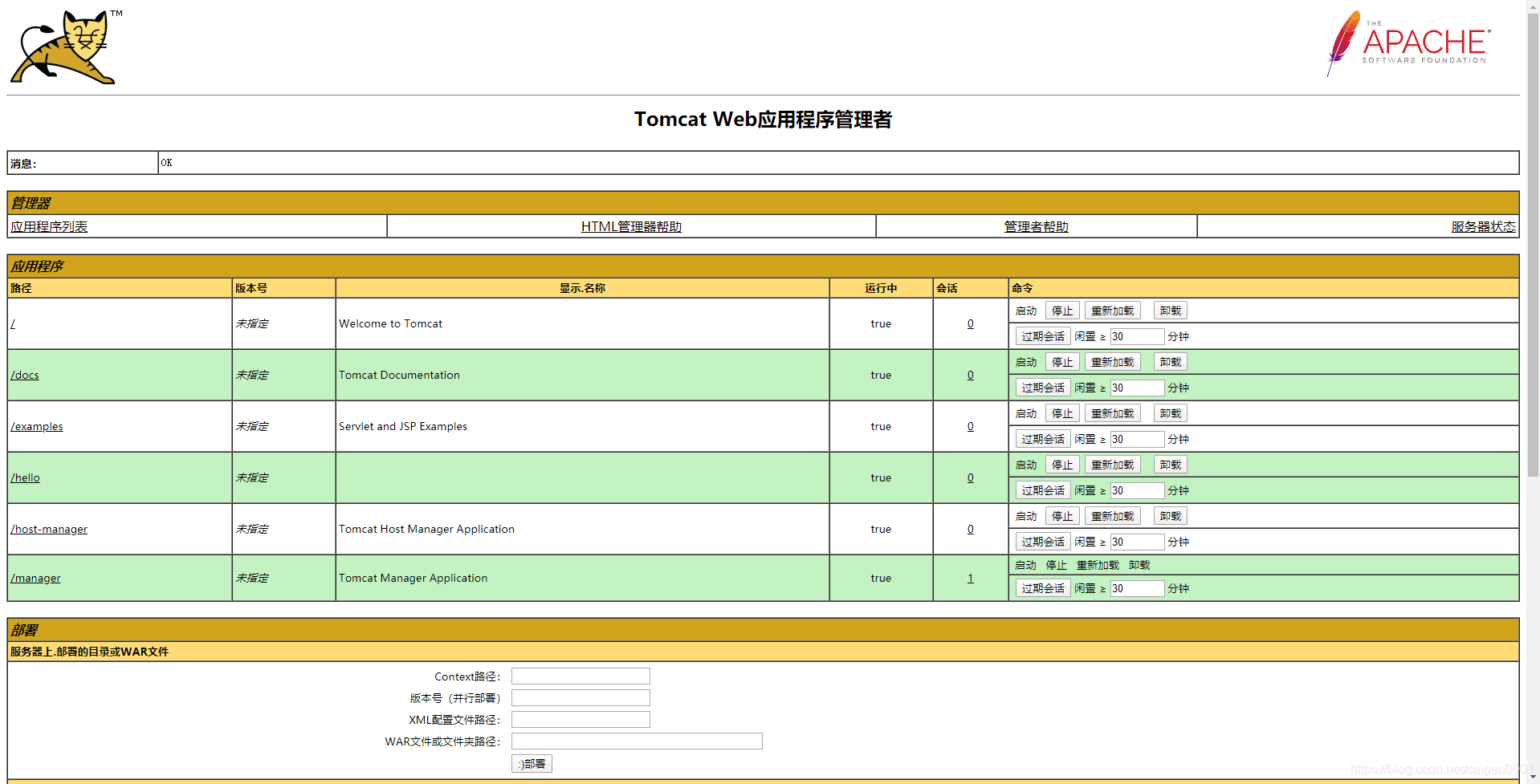Expire sessions for /host-manager (过期会话)
Screen dimensions: 1540x784
point(1043,542)
